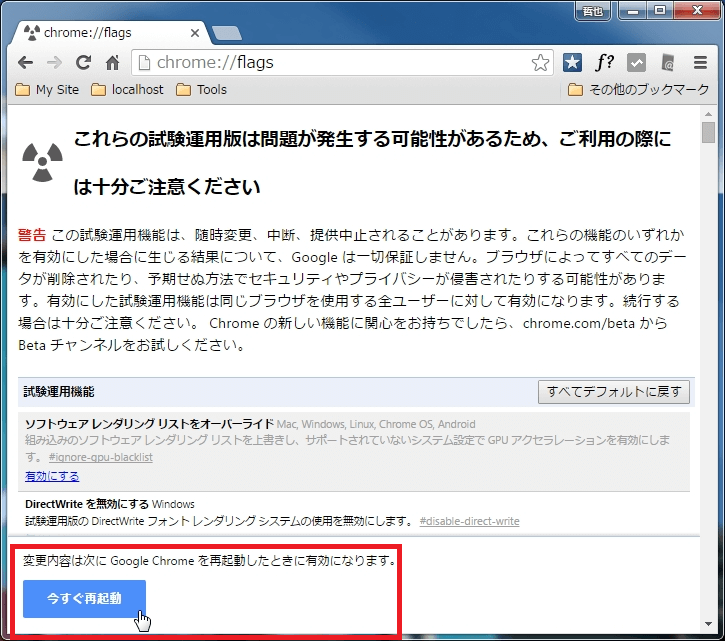
Task: Click the forward navigation arrow
Action: pos(55,62)
